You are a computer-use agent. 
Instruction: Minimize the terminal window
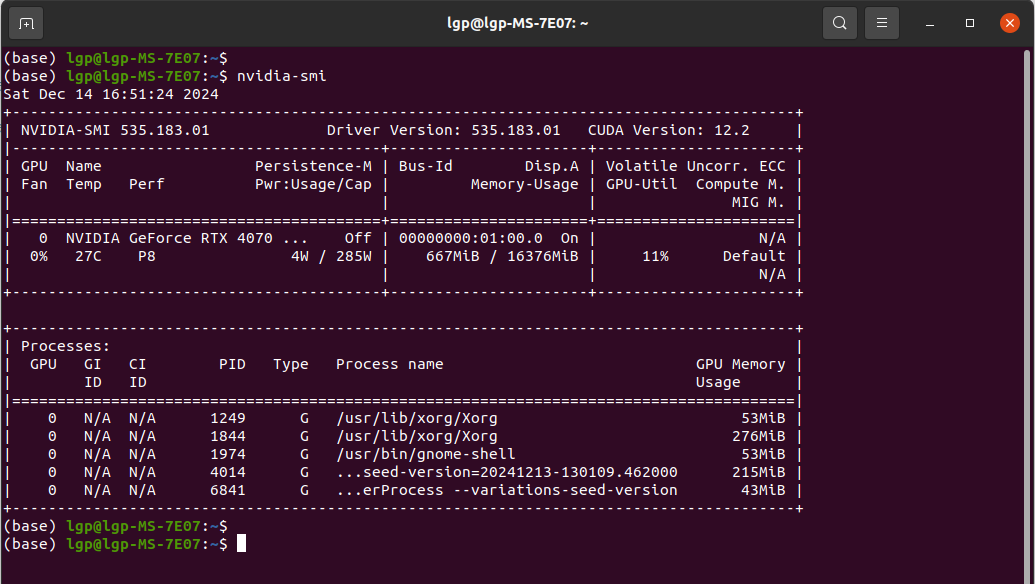930,24
